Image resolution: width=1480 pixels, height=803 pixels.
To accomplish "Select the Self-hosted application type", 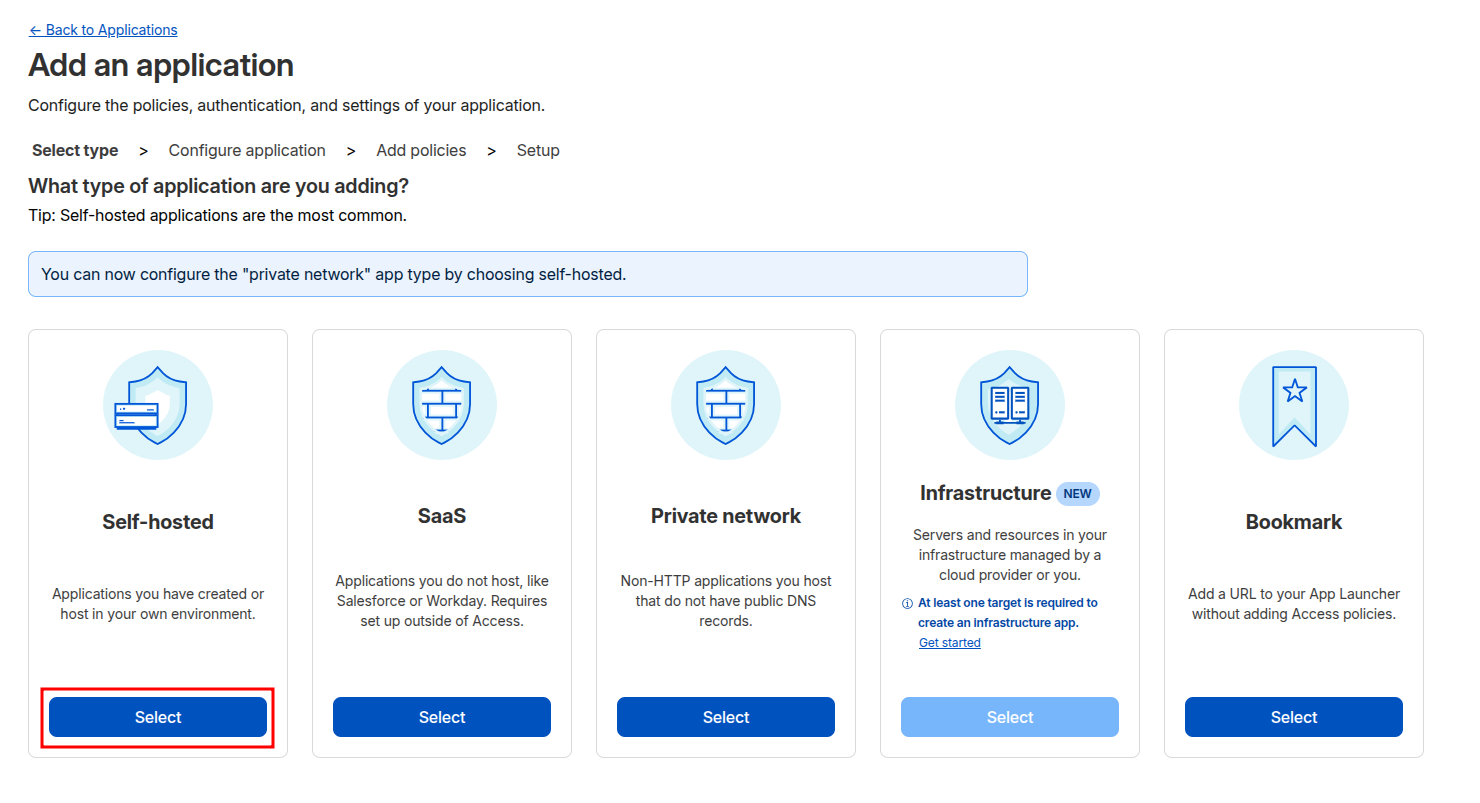I will tap(157, 717).
